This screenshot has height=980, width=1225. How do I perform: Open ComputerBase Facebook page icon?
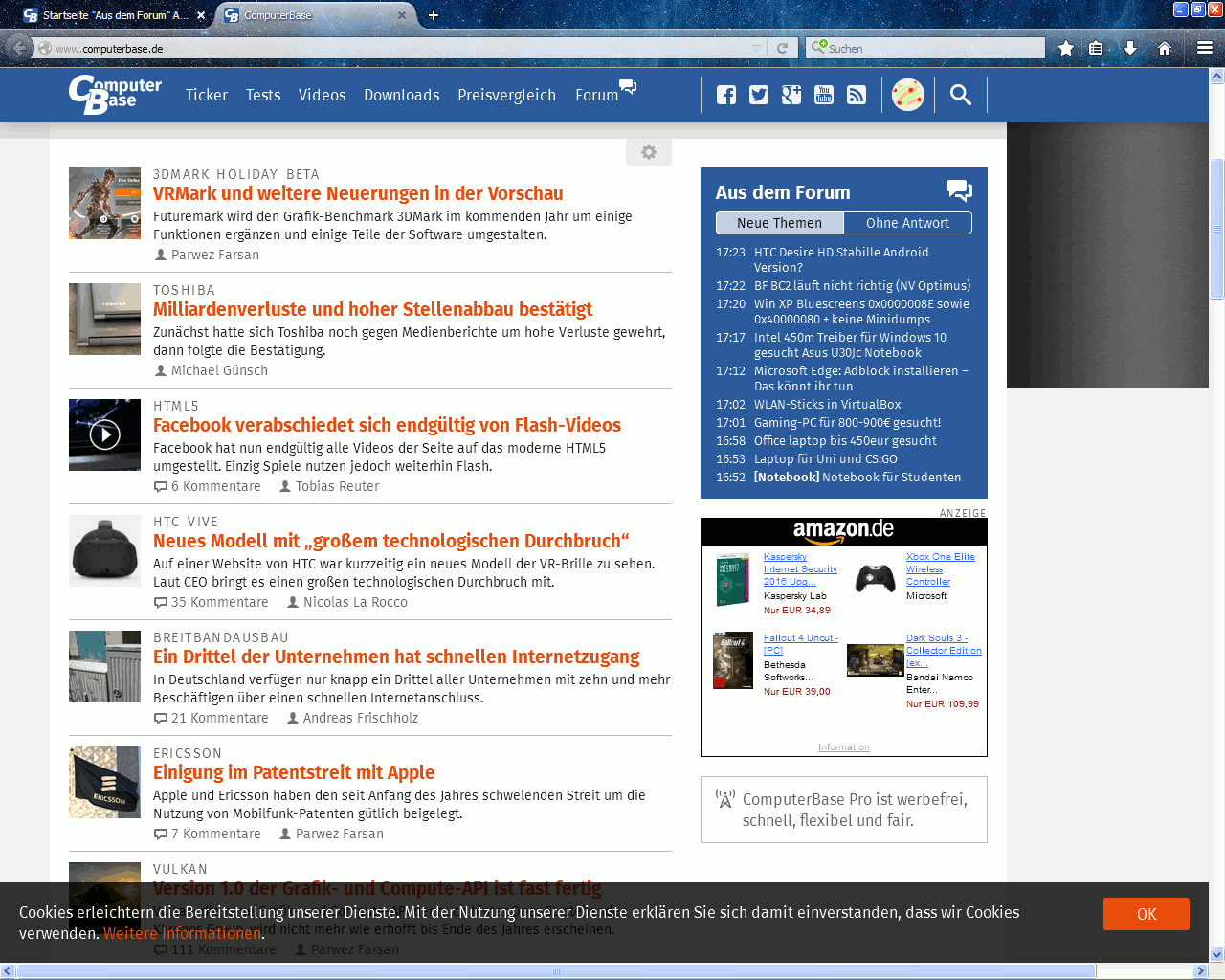click(x=726, y=95)
